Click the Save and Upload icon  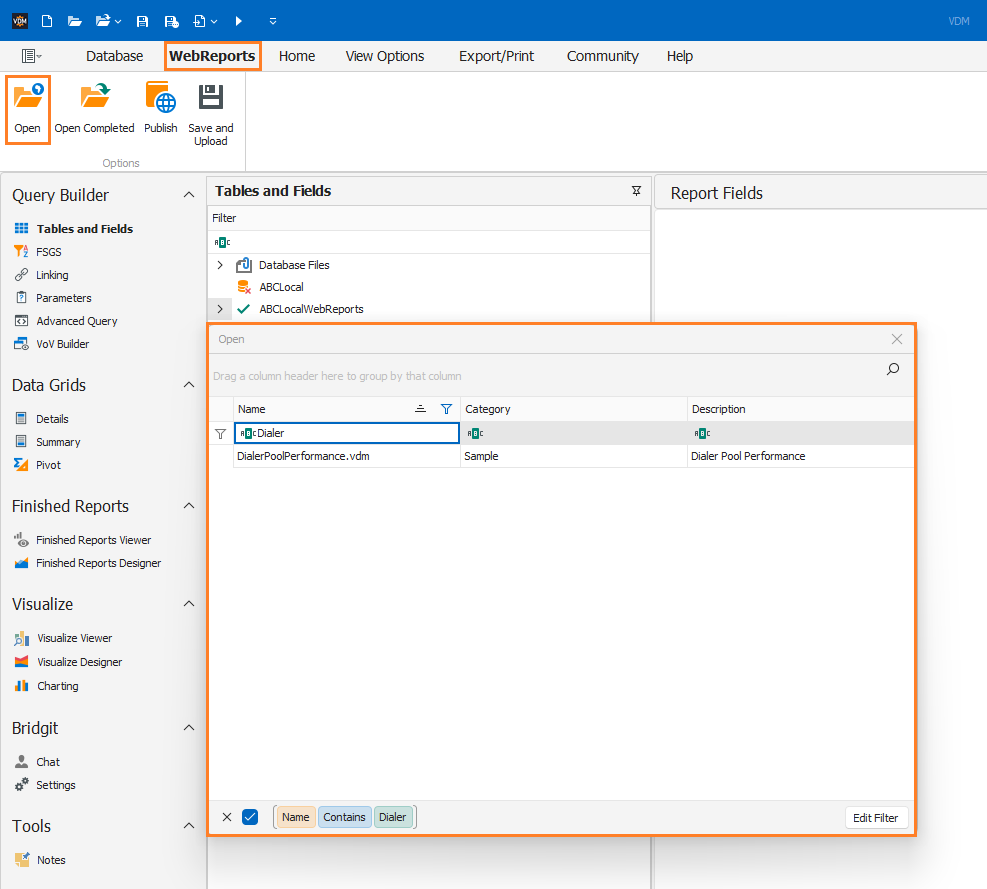click(211, 97)
